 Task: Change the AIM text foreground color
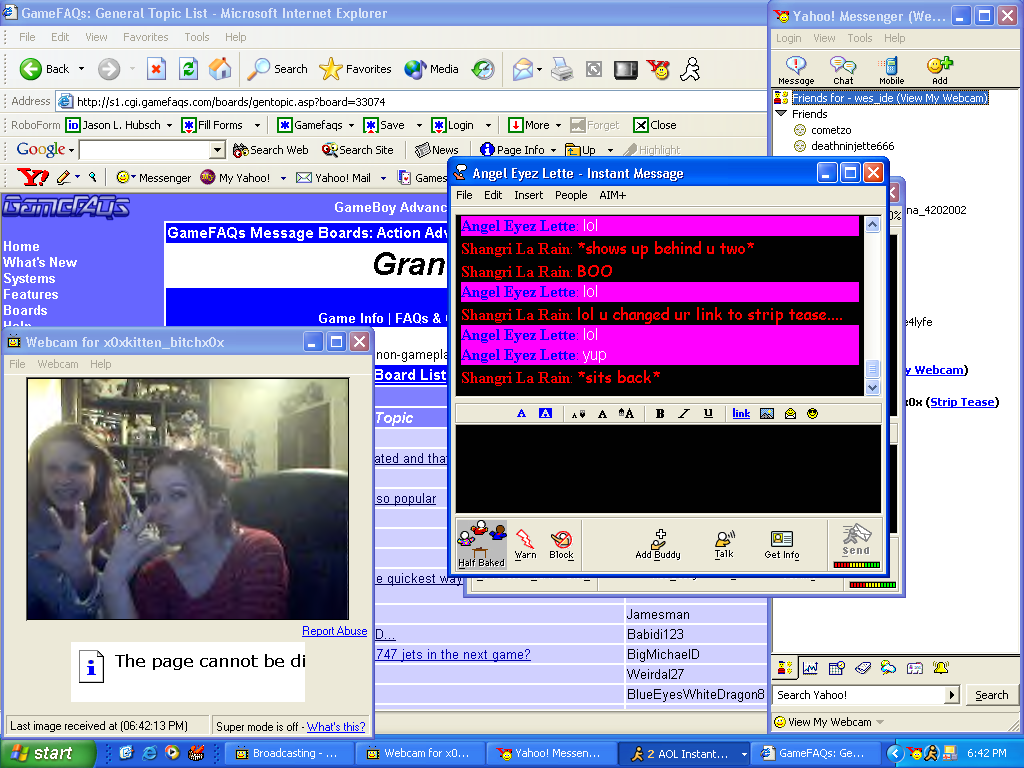[x=521, y=413]
